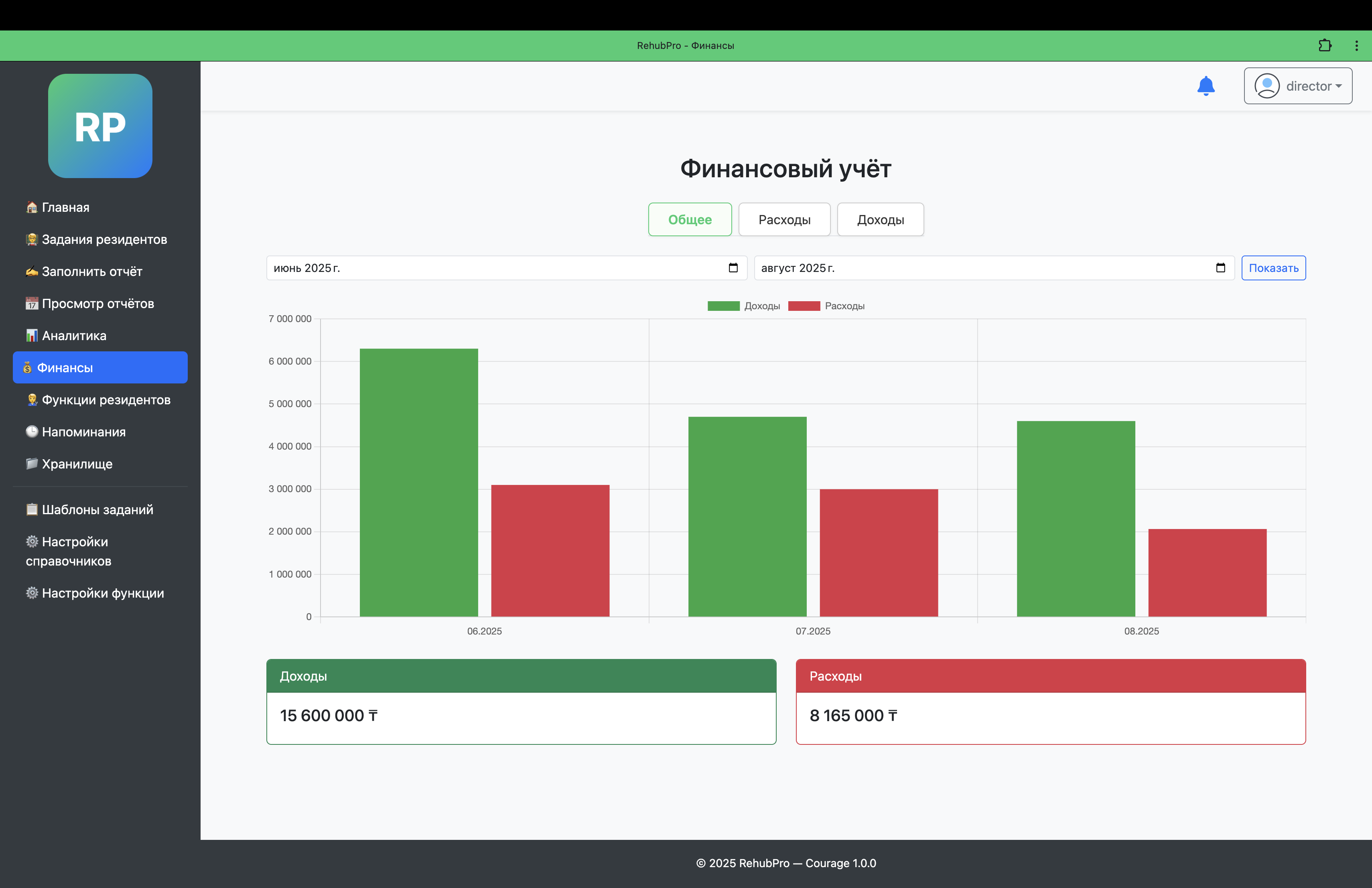Select the Общее tab
Image resolution: width=1372 pixels, height=888 pixels.
click(690, 219)
